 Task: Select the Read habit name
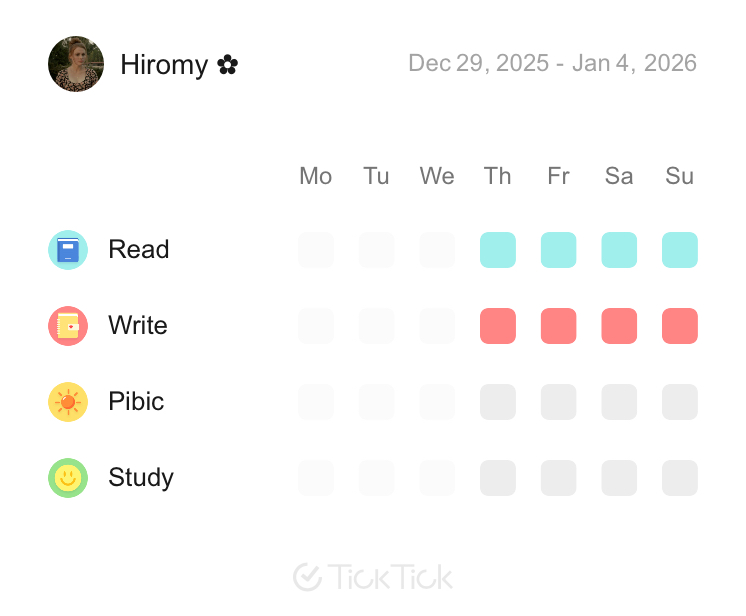[x=139, y=250]
